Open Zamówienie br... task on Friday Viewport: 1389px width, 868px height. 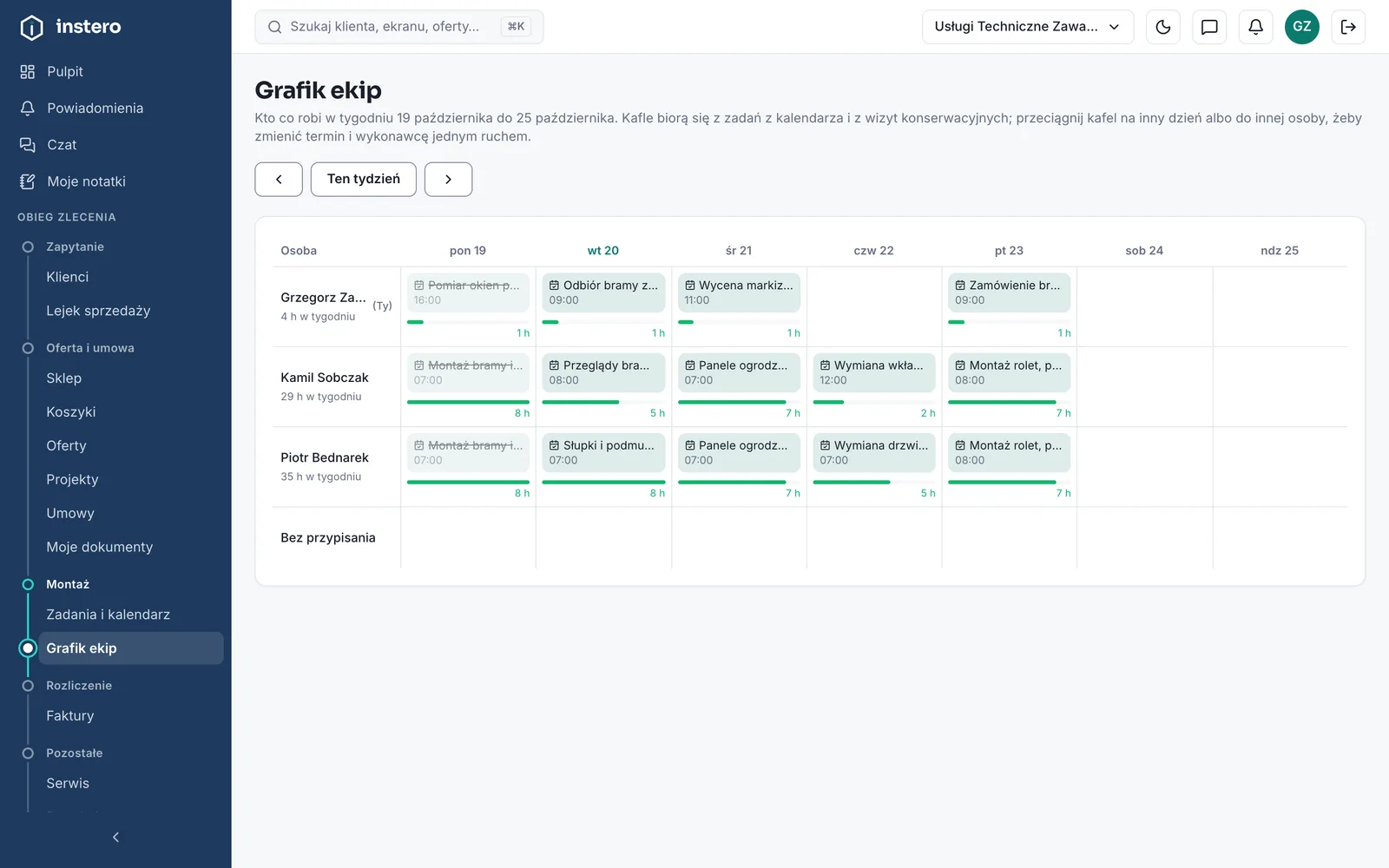coord(1009,293)
